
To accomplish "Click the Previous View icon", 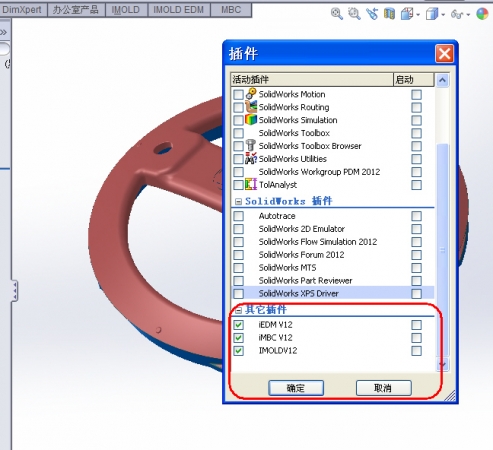I will 372,14.
